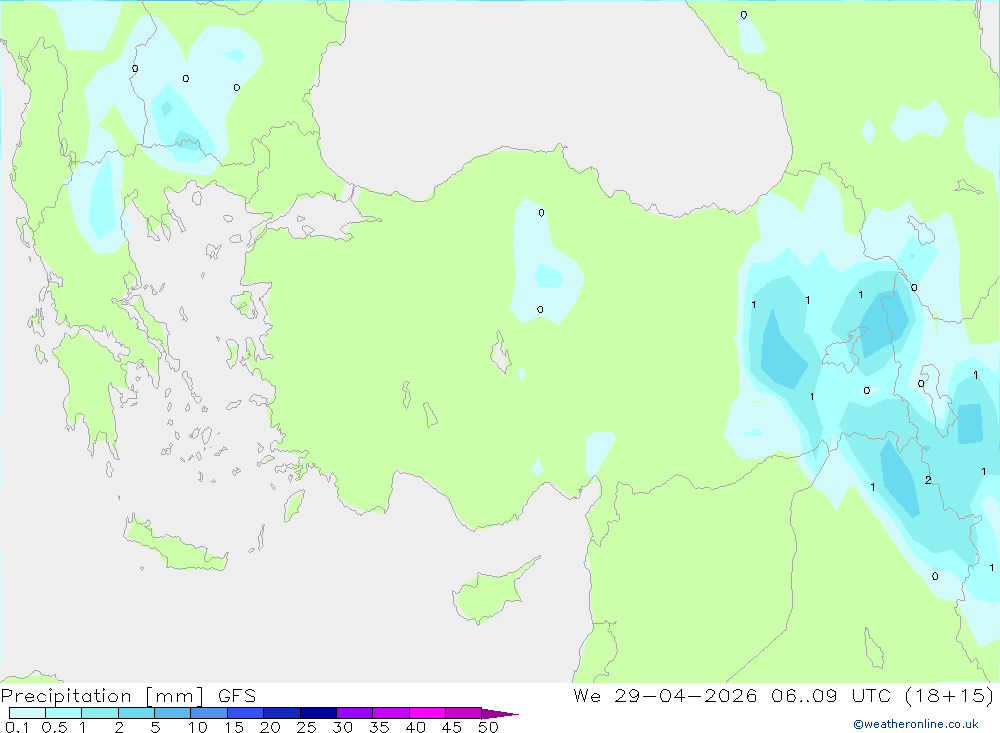
Task: Click the Precipitation [mm] GFS title
Action: (128, 695)
